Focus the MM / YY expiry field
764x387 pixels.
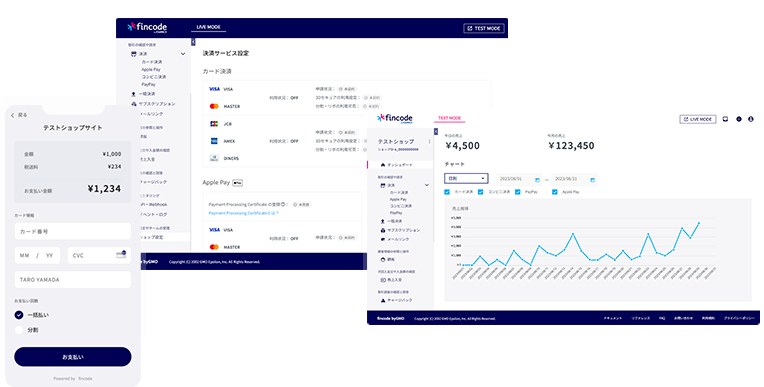[38, 255]
